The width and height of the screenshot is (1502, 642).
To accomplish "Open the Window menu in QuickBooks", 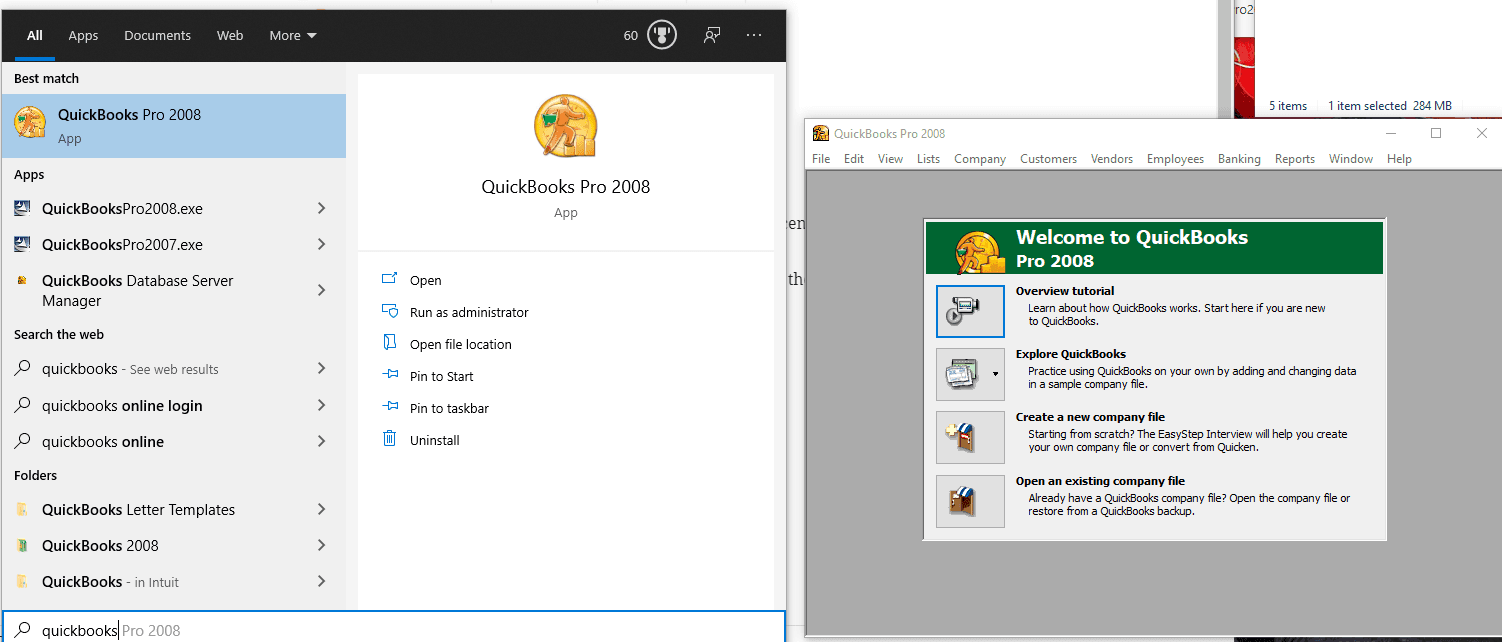I will (x=1351, y=159).
